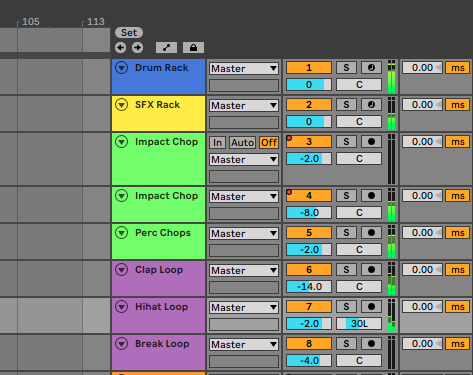Toggle the lock envelopes icon
Screen dimensions: 473x375
(x=193, y=48)
